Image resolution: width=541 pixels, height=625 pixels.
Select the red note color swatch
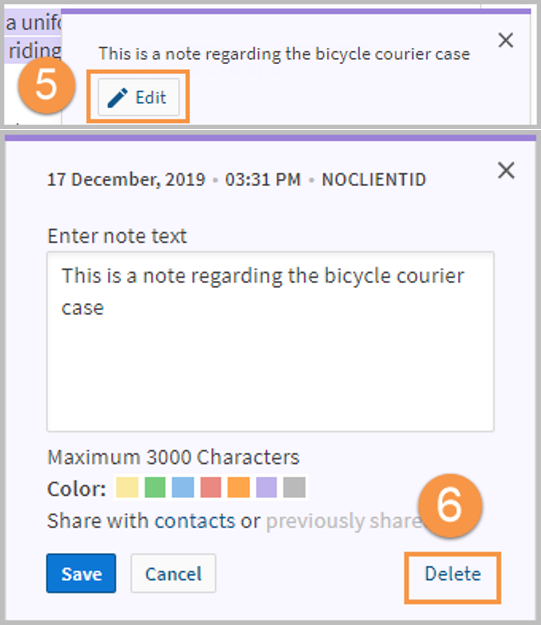[x=211, y=487]
